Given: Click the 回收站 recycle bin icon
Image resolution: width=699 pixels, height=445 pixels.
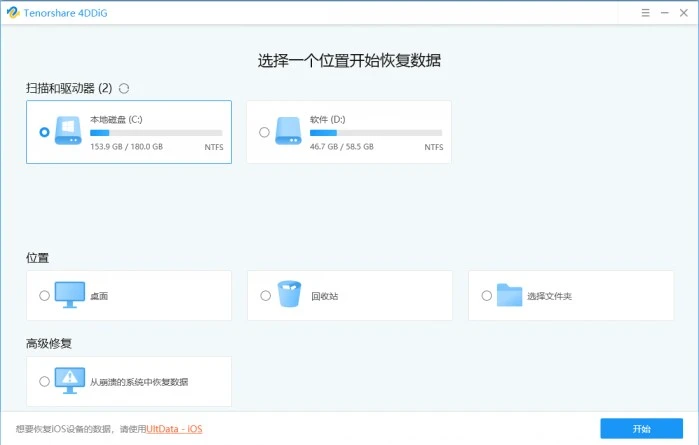Looking at the screenshot, I should pos(290,295).
